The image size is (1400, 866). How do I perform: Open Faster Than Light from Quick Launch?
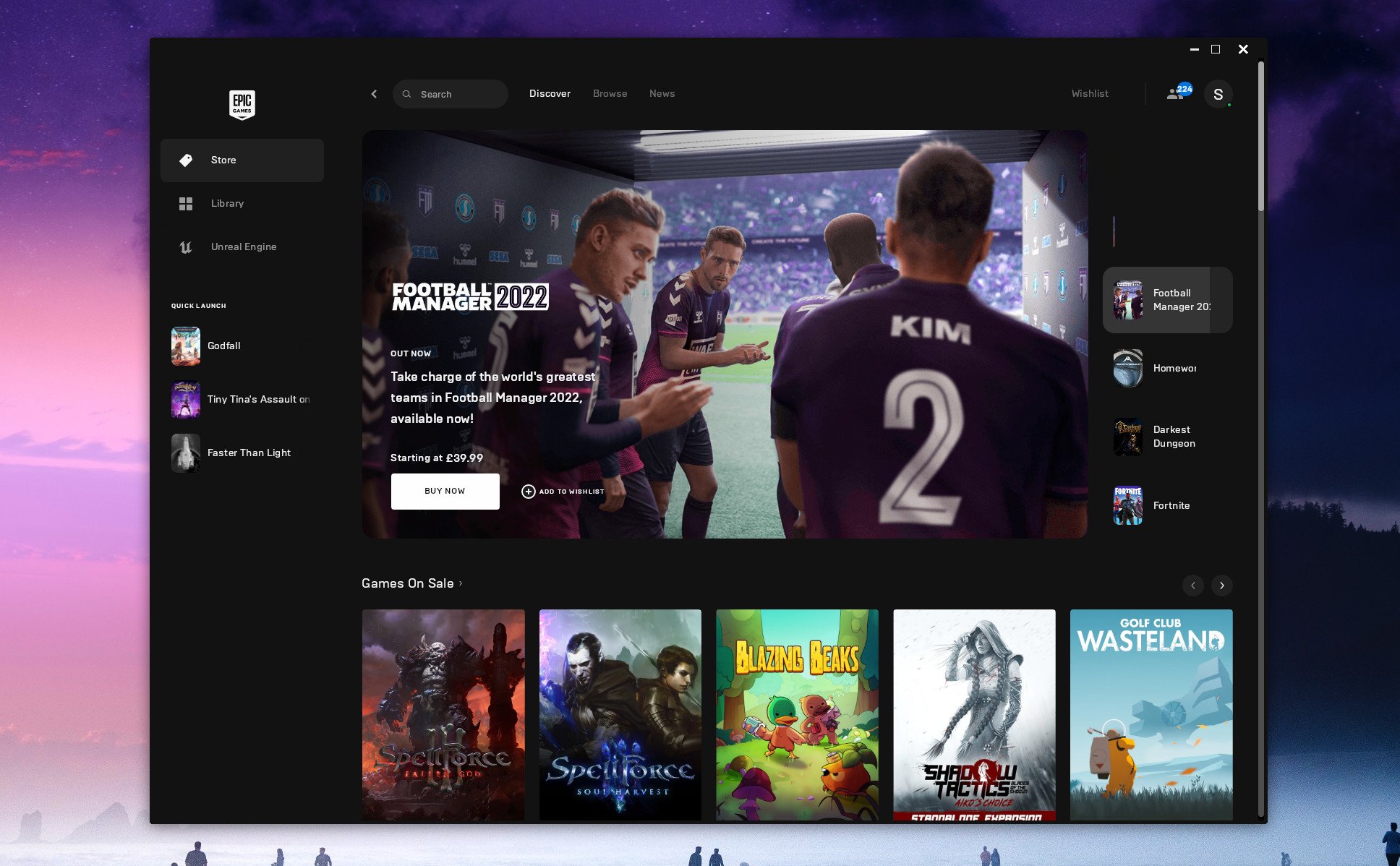243,452
